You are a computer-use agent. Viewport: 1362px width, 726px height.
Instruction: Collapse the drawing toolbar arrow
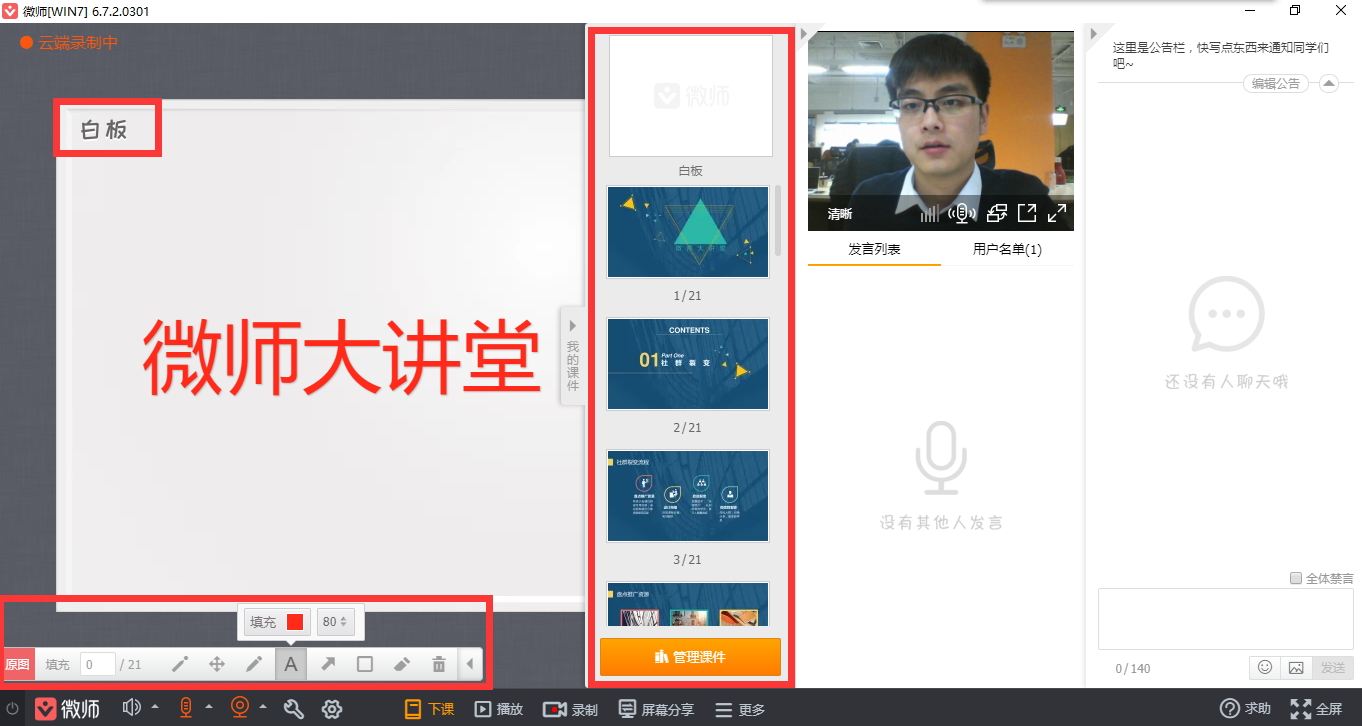tap(470, 664)
